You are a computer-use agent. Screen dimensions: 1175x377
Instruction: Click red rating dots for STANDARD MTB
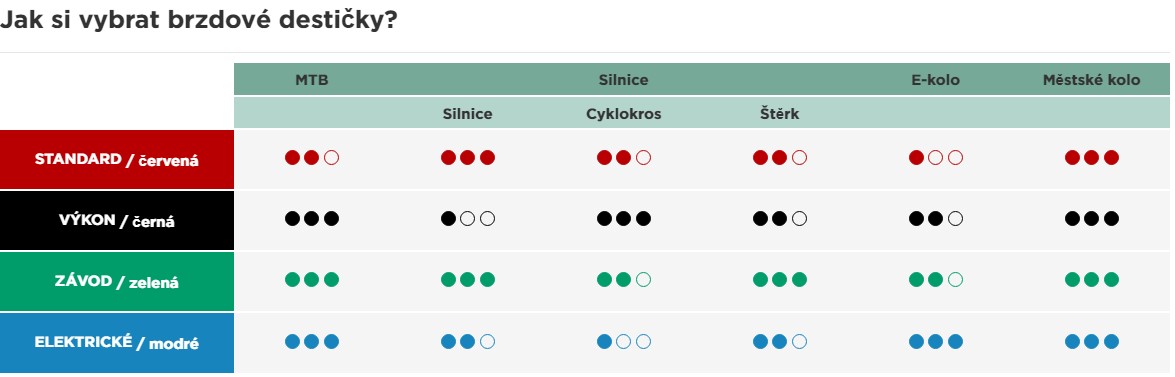pos(312,157)
